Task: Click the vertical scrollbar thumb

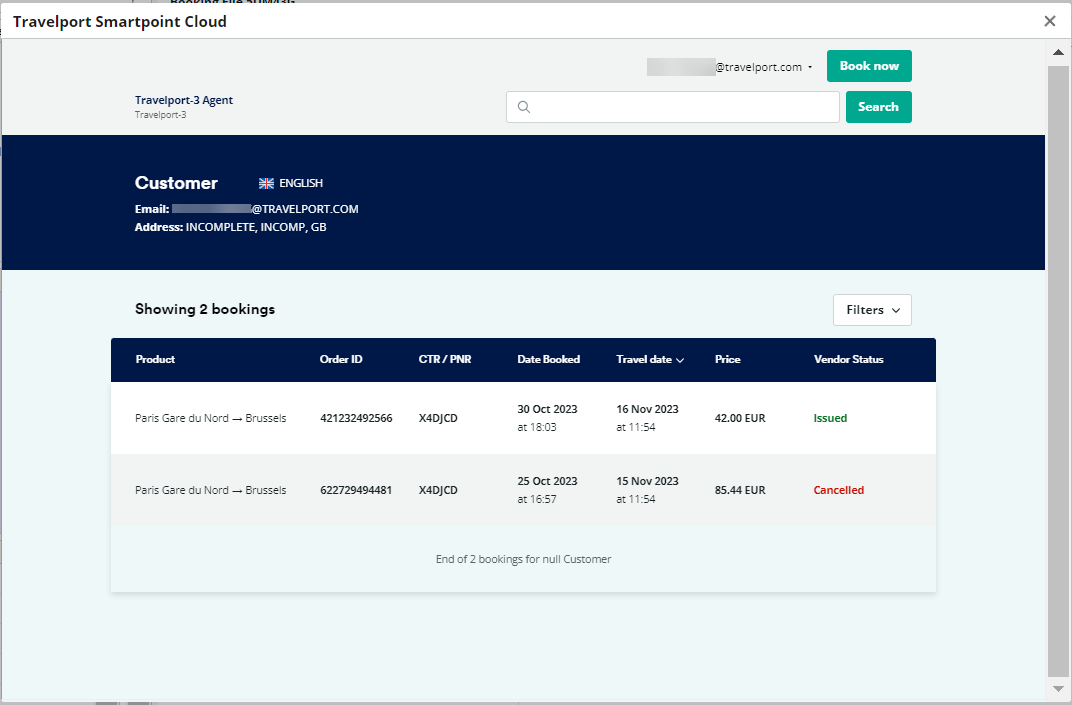Action: tap(1058, 371)
